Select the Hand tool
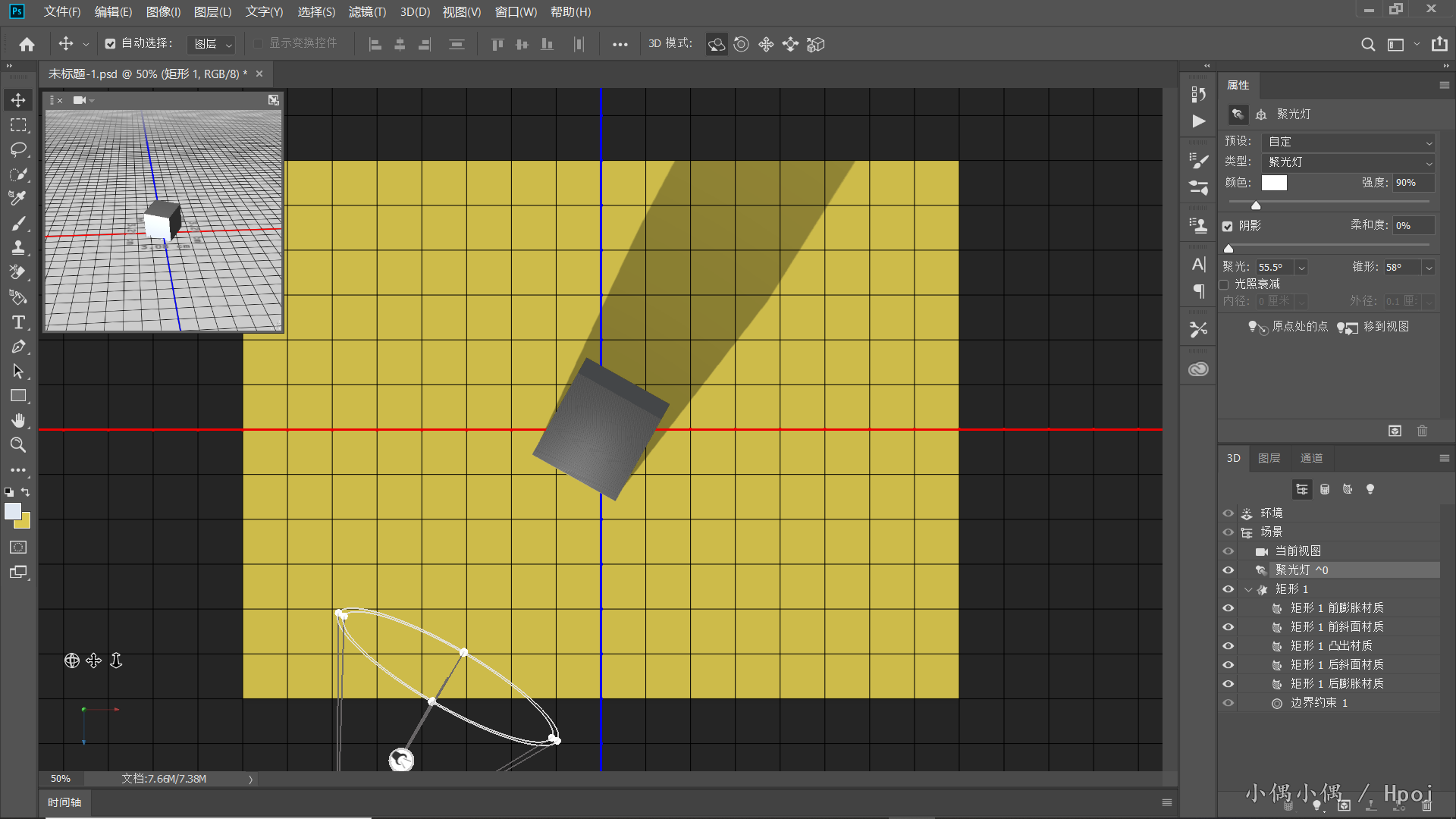The width and height of the screenshot is (1456, 819). 18,420
